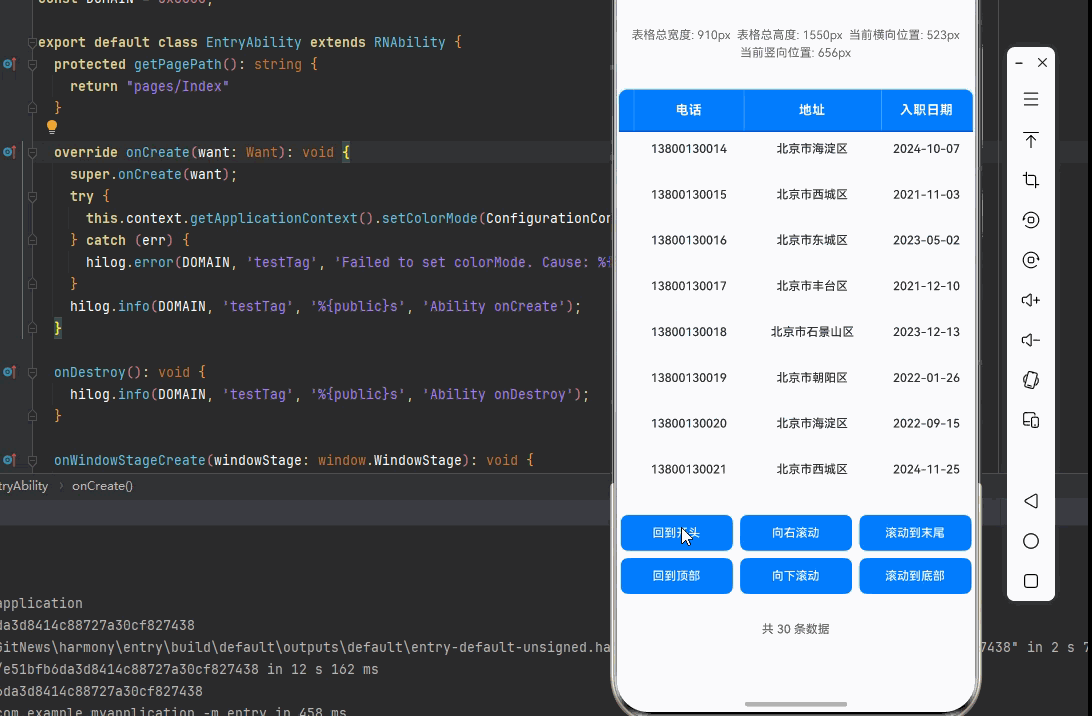Click phone cell 13800130017
1092x716 pixels.
[689, 286]
